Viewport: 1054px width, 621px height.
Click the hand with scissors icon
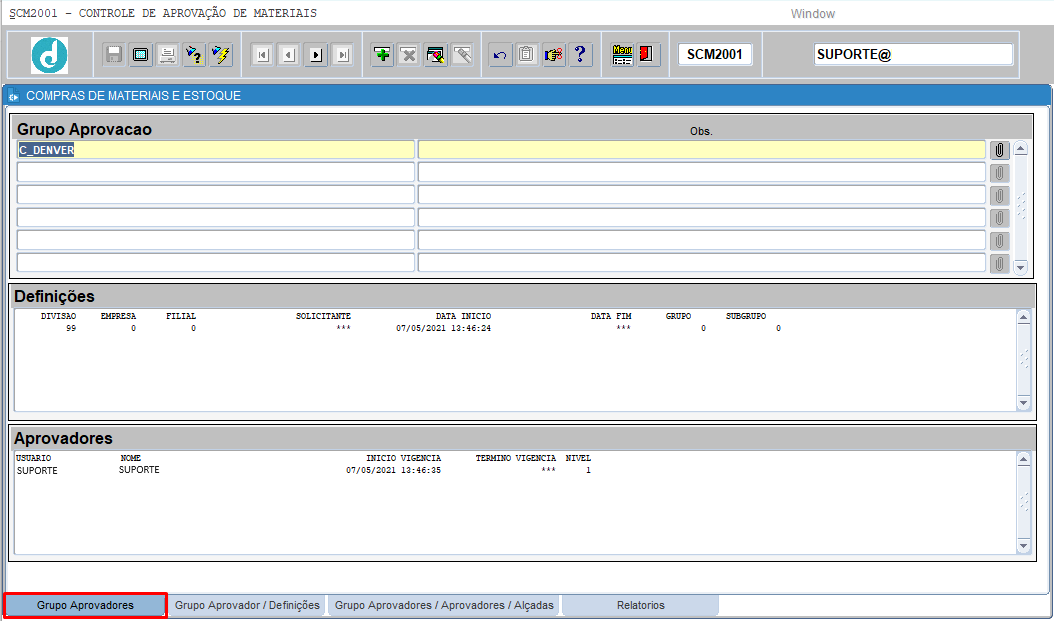coord(554,54)
